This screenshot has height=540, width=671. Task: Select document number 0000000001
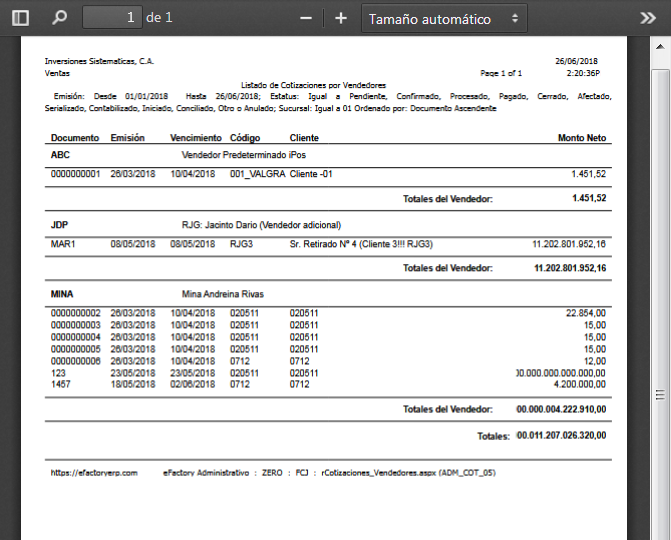(76, 174)
